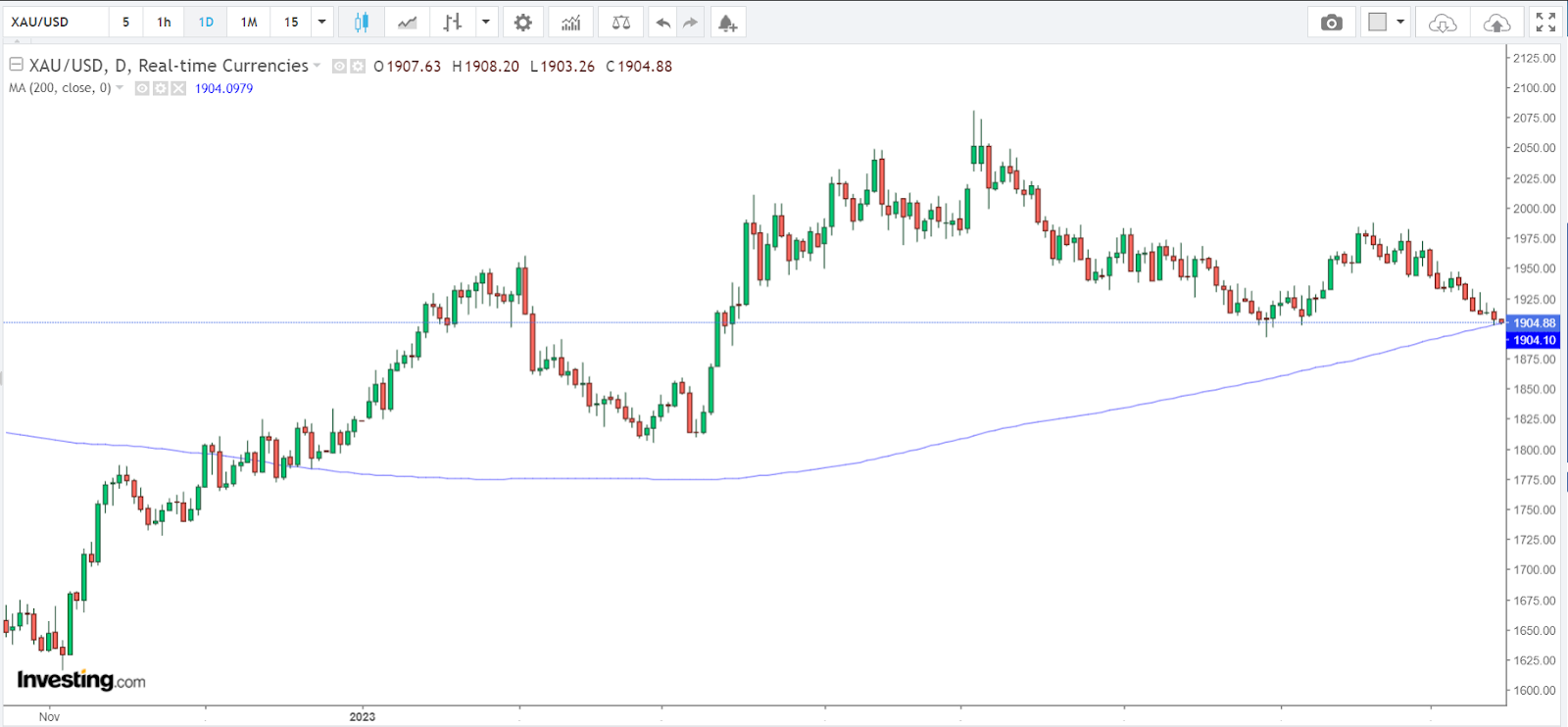Click the 1700.00 price axis label
This screenshot has height=727, width=1568.
pos(1534,569)
